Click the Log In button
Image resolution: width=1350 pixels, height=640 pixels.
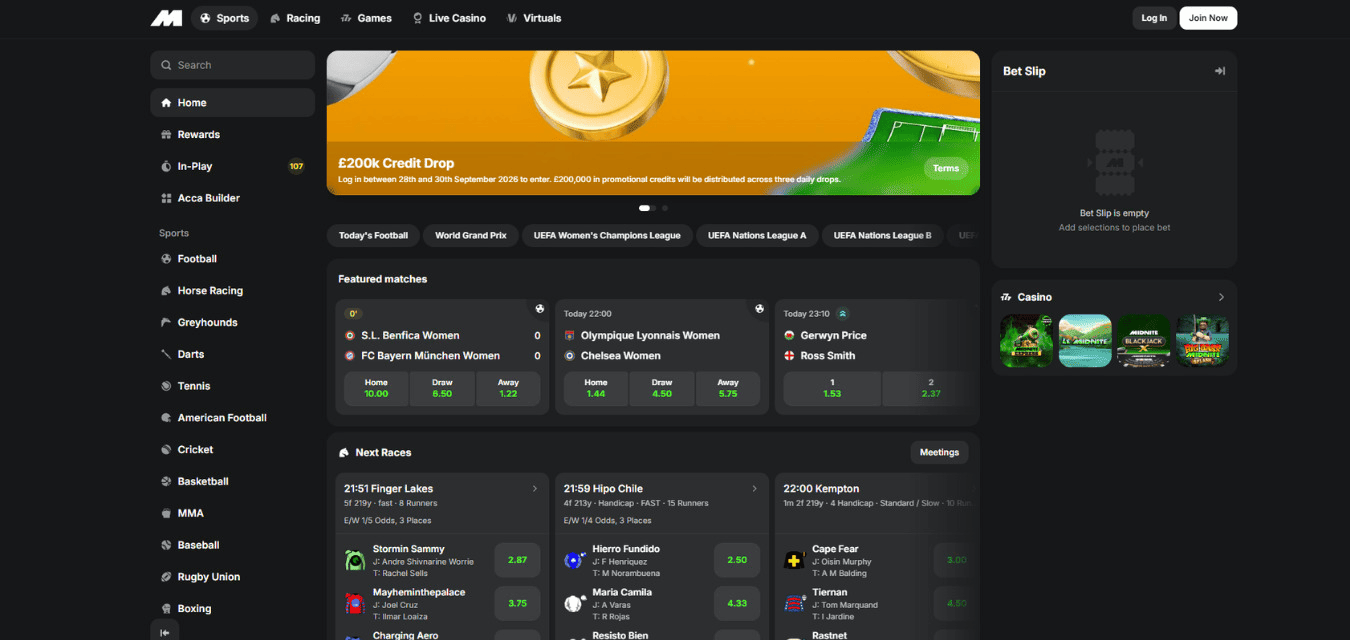coord(1154,18)
